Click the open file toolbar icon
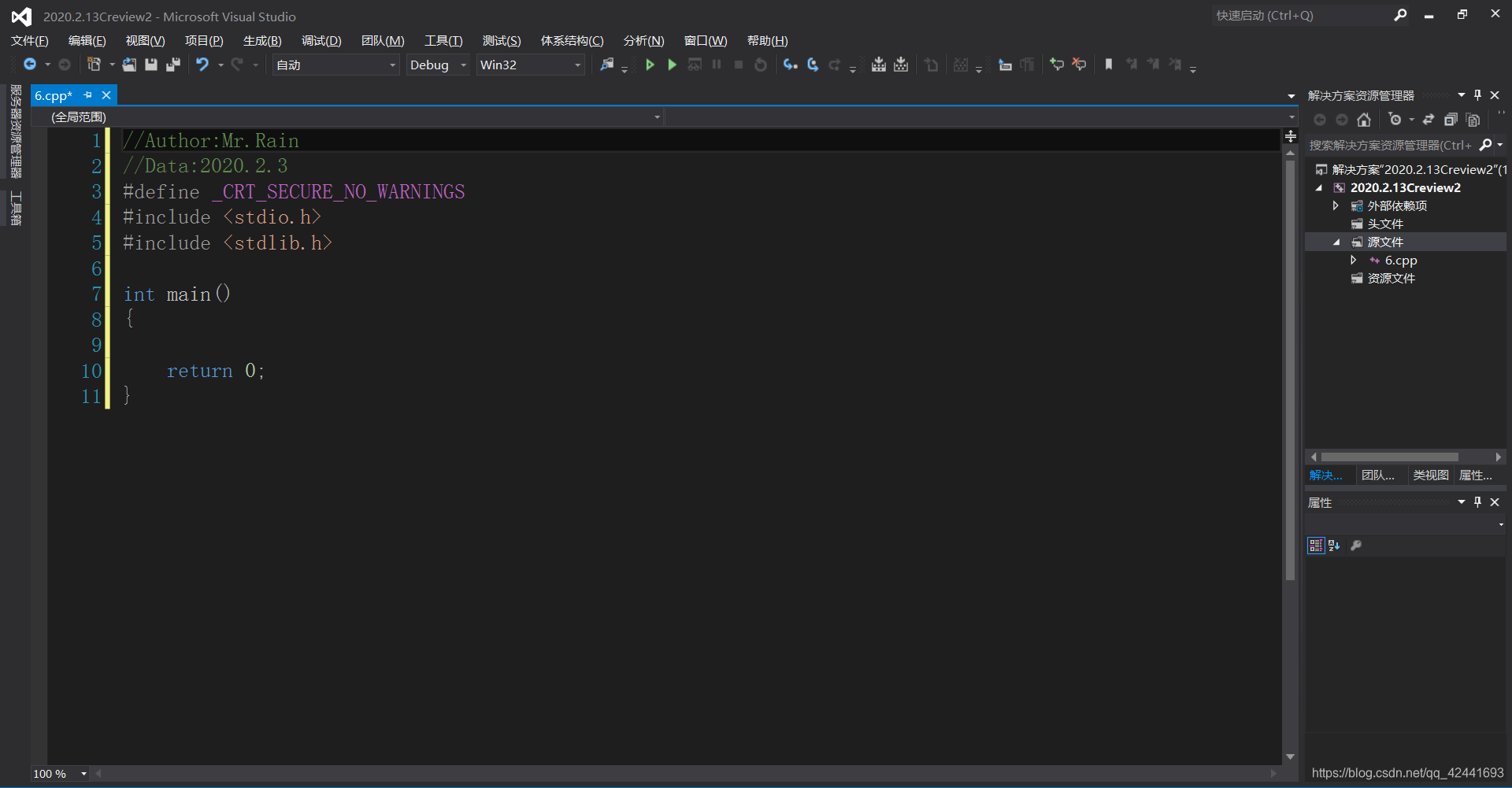The width and height of the screenshot is (1512, 788). 129,65
